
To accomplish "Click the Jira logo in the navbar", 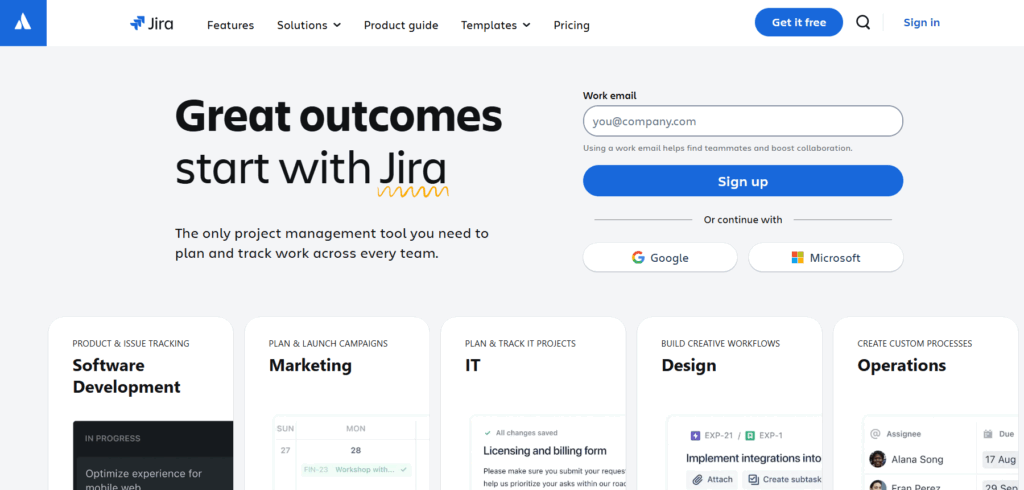I will (151, 24).
